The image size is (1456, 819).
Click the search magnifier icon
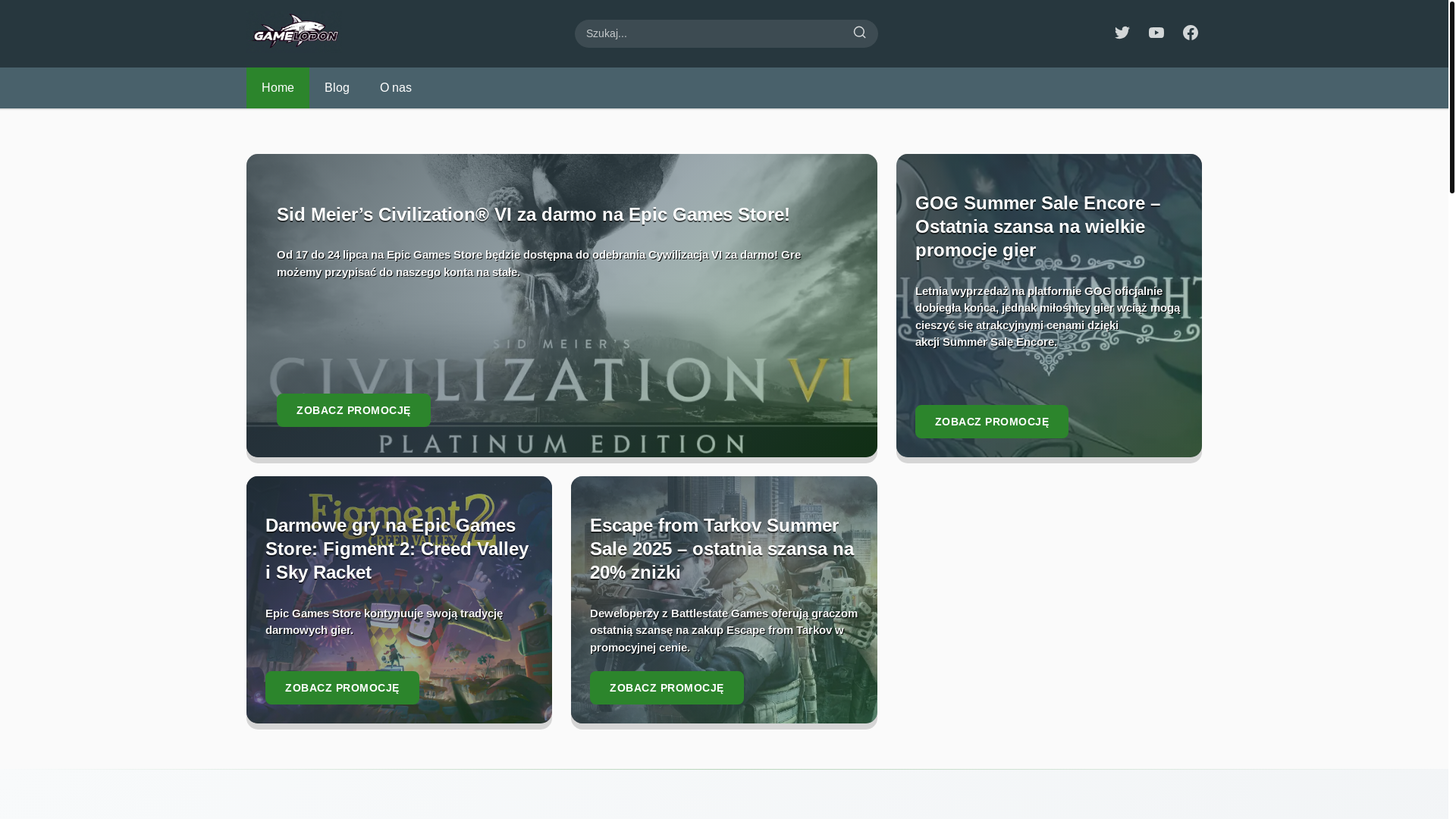[859, 33]
